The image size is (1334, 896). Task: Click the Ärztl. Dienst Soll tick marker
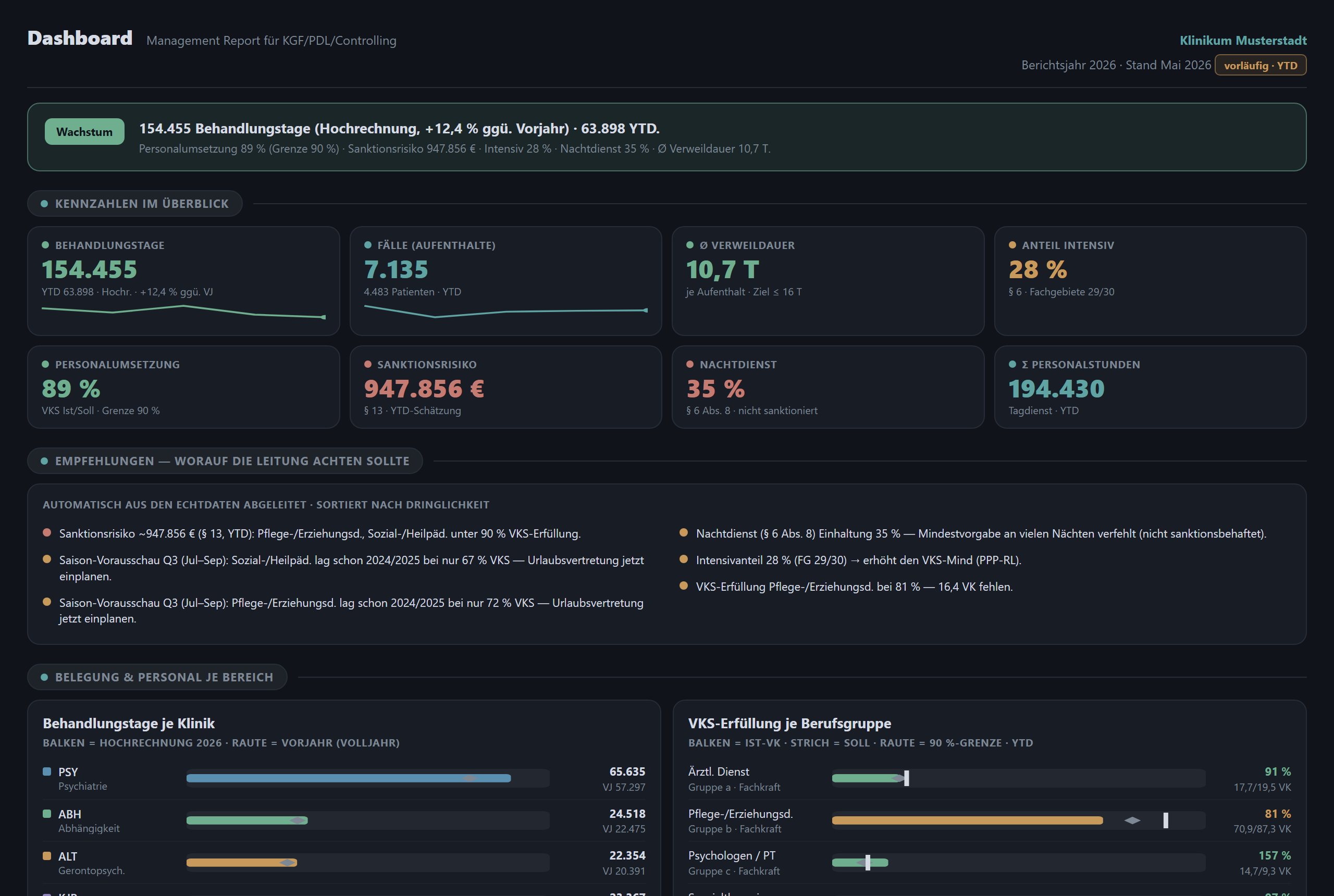point(907,778)
